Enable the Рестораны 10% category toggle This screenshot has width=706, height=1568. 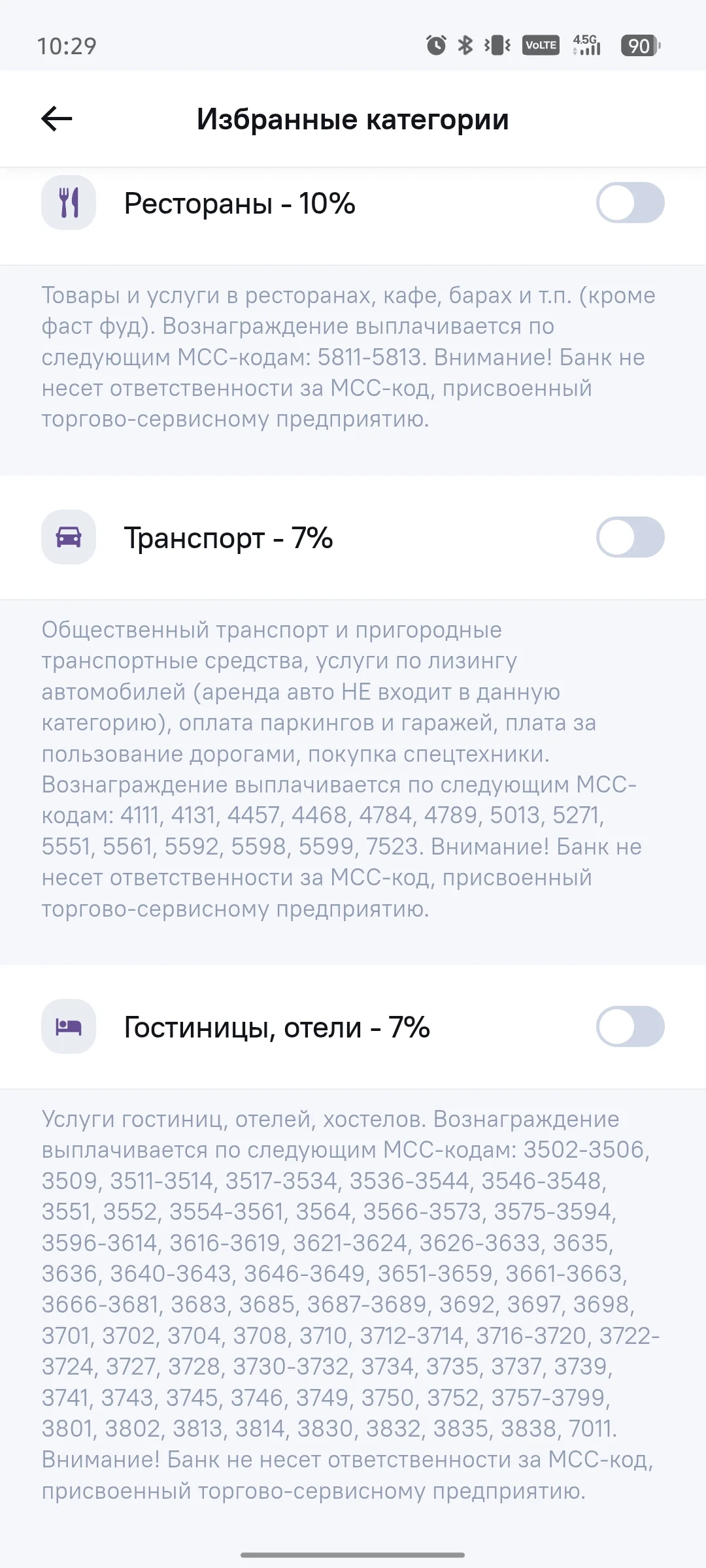630,203
